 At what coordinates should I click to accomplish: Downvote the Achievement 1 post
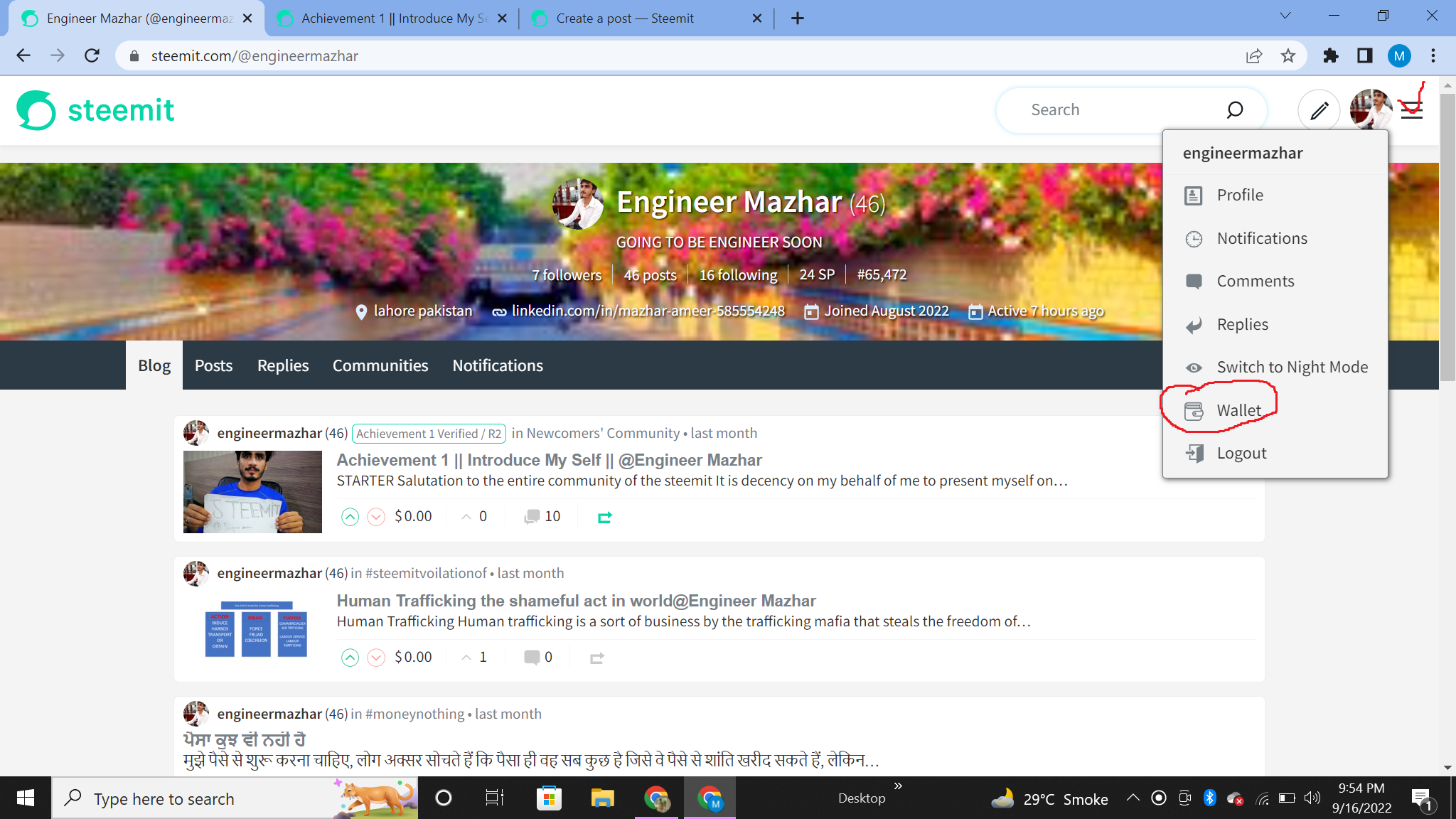point(376,517)
